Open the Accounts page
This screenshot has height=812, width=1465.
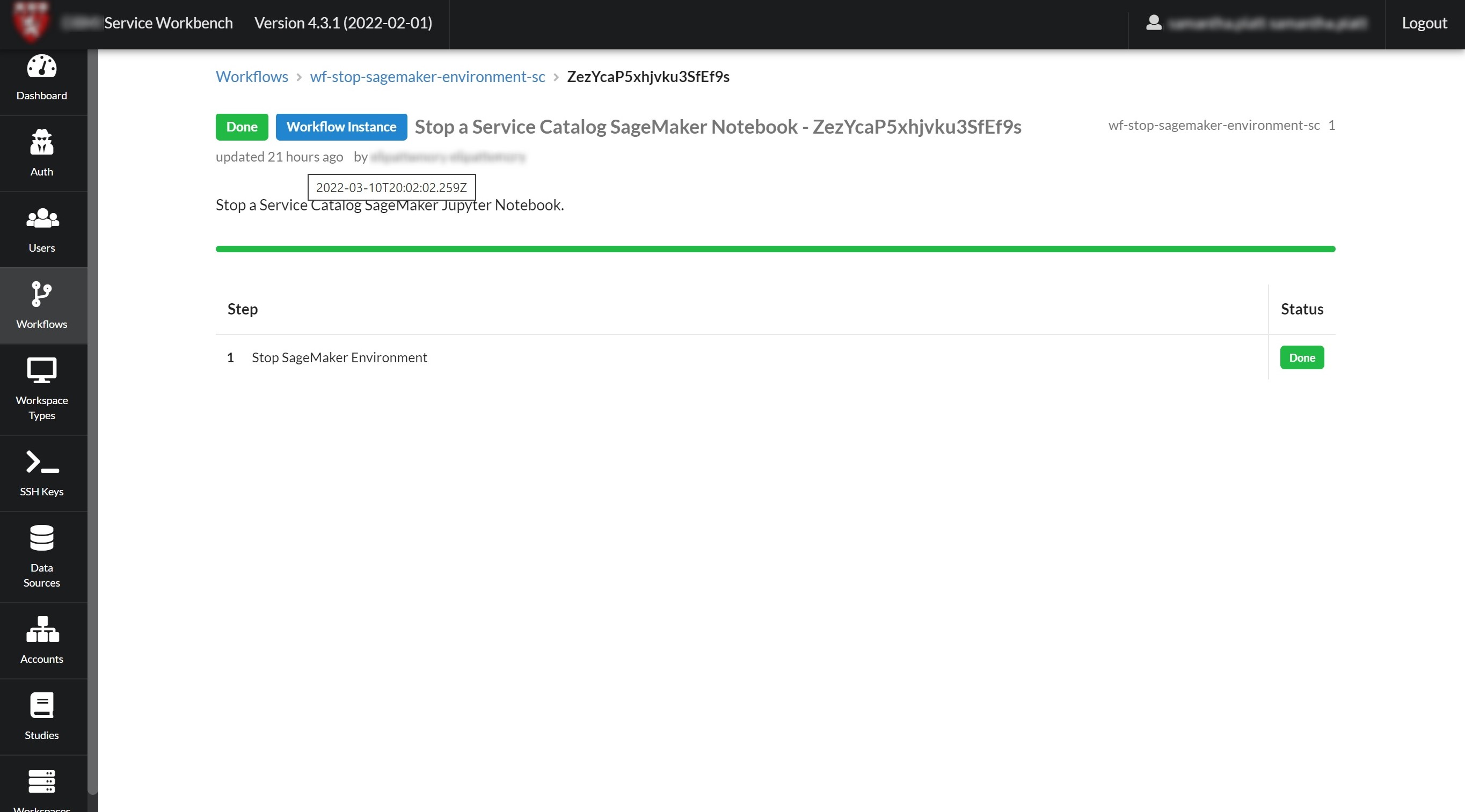pyautogui.click(x=41, y=640)
